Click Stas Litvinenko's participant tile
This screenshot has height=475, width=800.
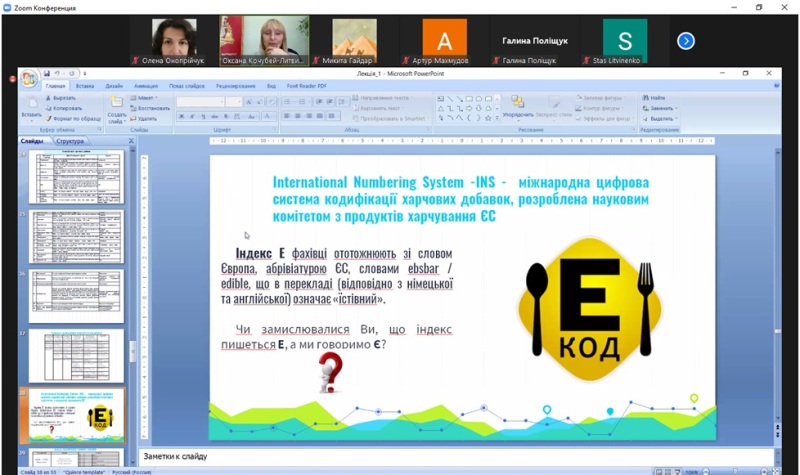tap(624, 41)
